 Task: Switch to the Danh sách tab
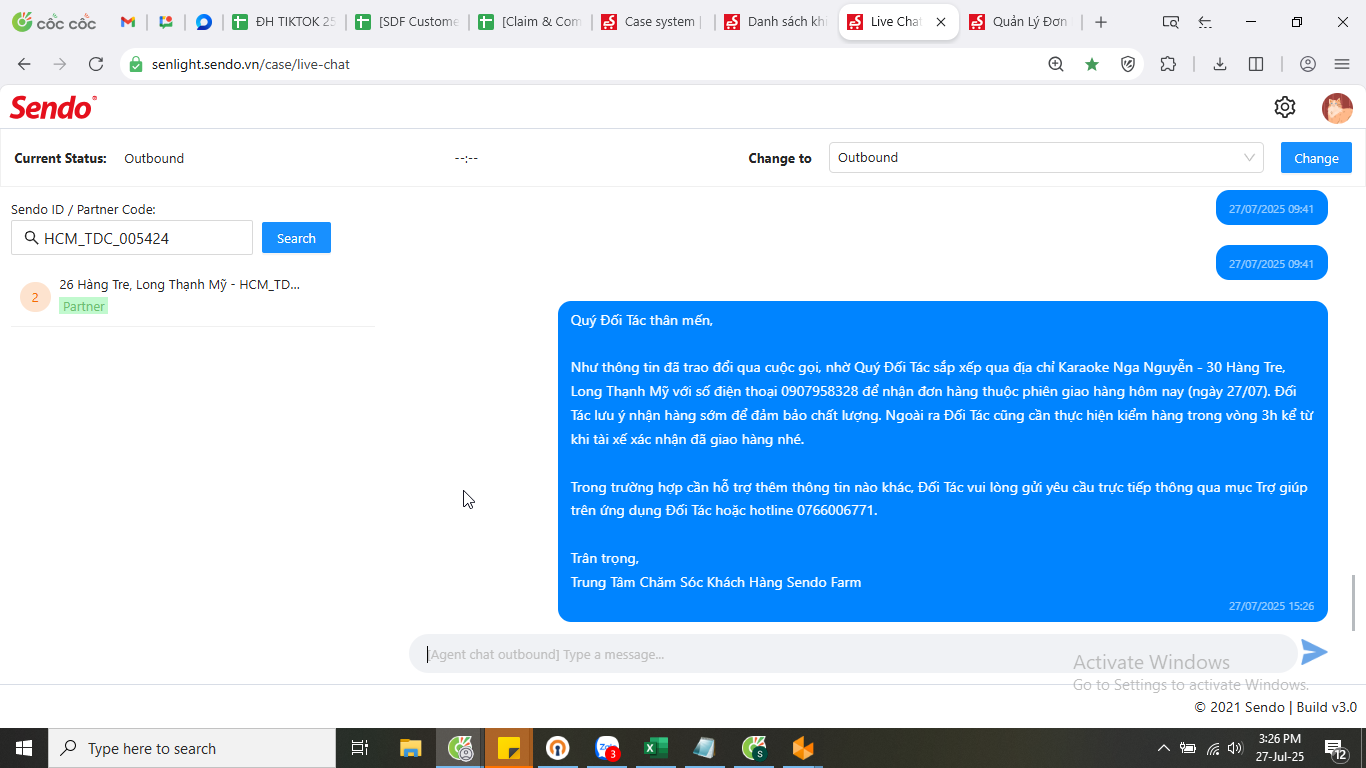[775, 22]
